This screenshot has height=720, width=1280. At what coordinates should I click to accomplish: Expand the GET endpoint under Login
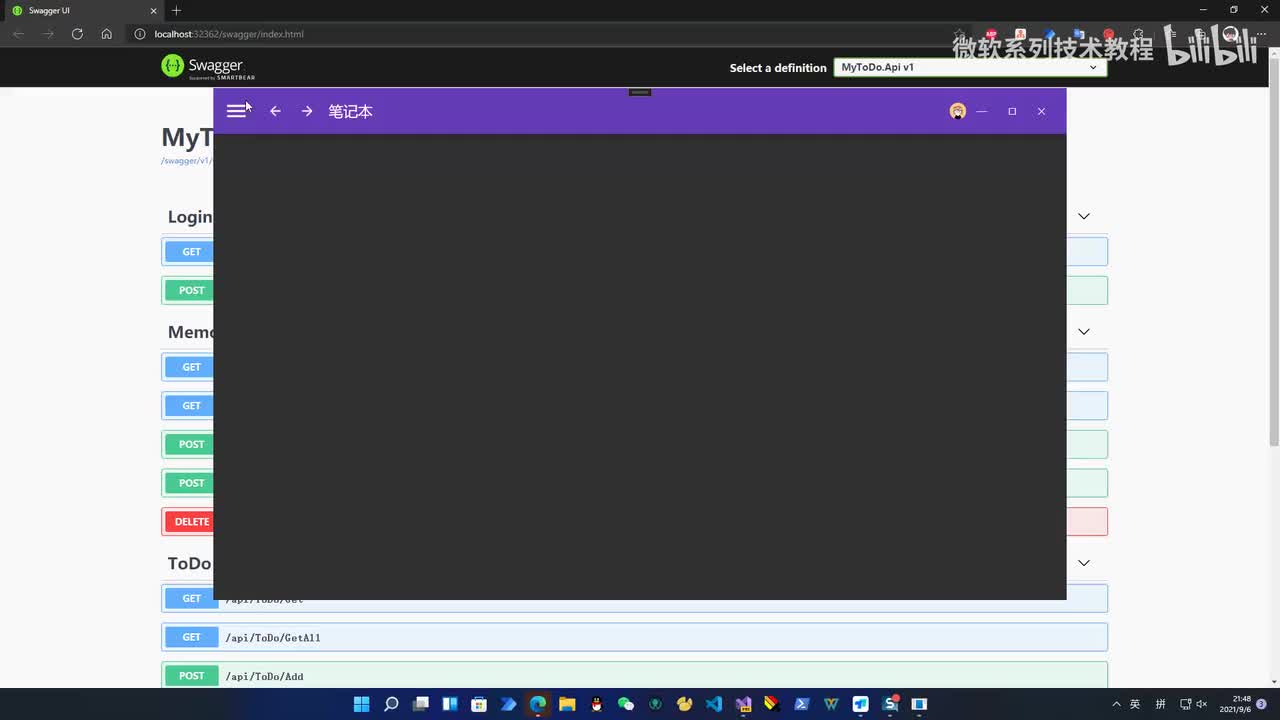coord(191,252)
